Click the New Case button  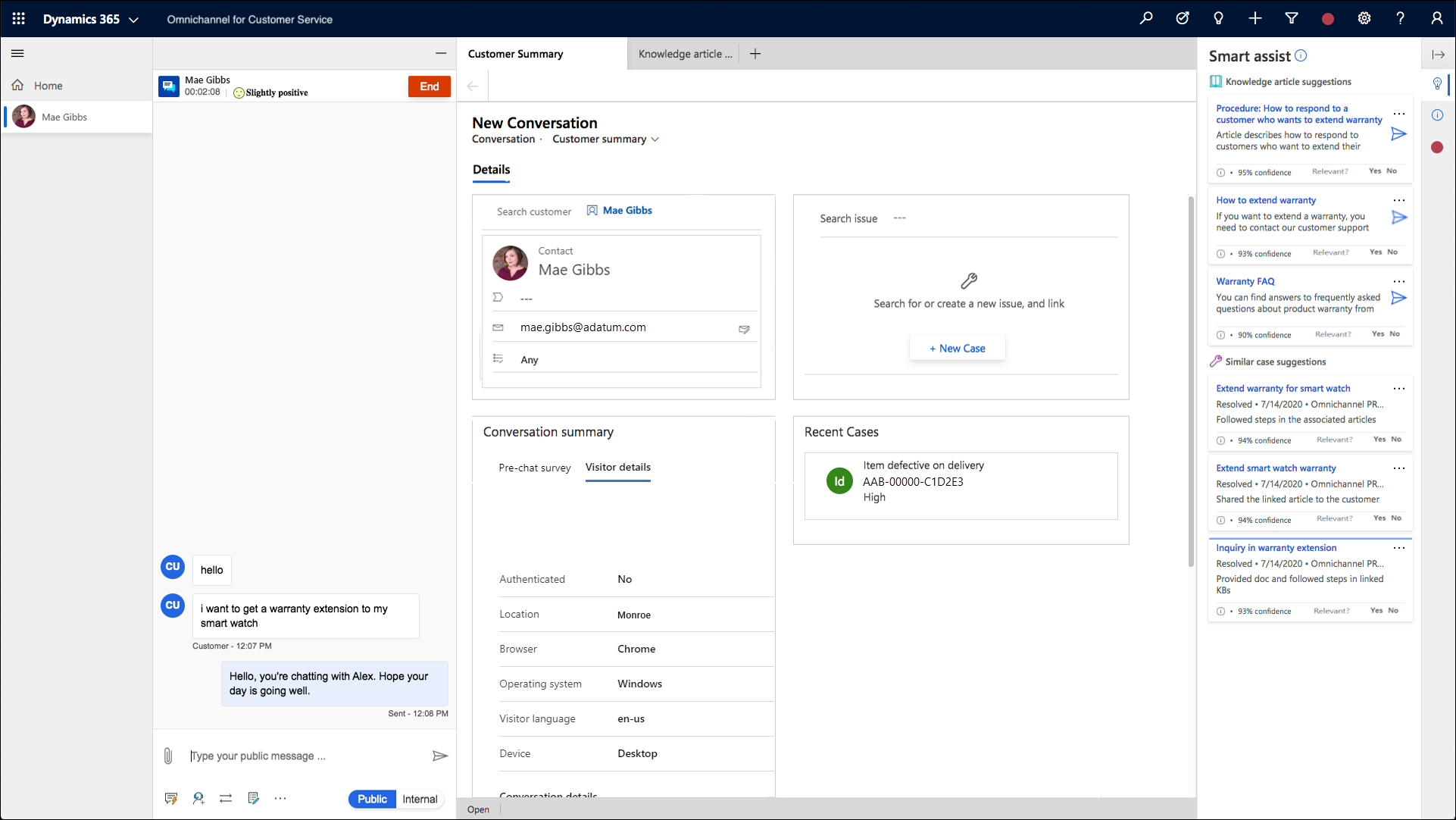[956, 348]
